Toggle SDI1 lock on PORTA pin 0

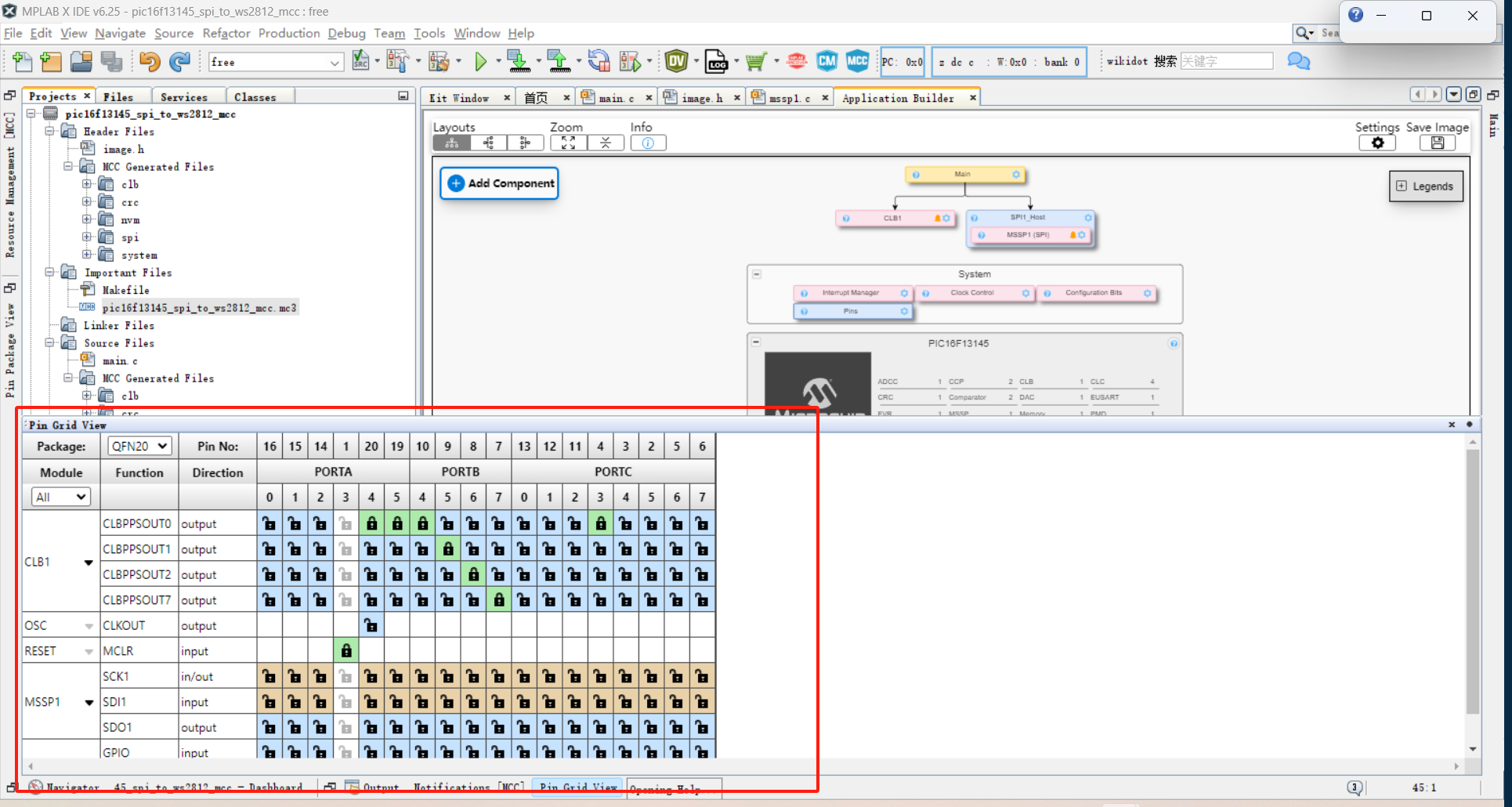pos(269,702)
